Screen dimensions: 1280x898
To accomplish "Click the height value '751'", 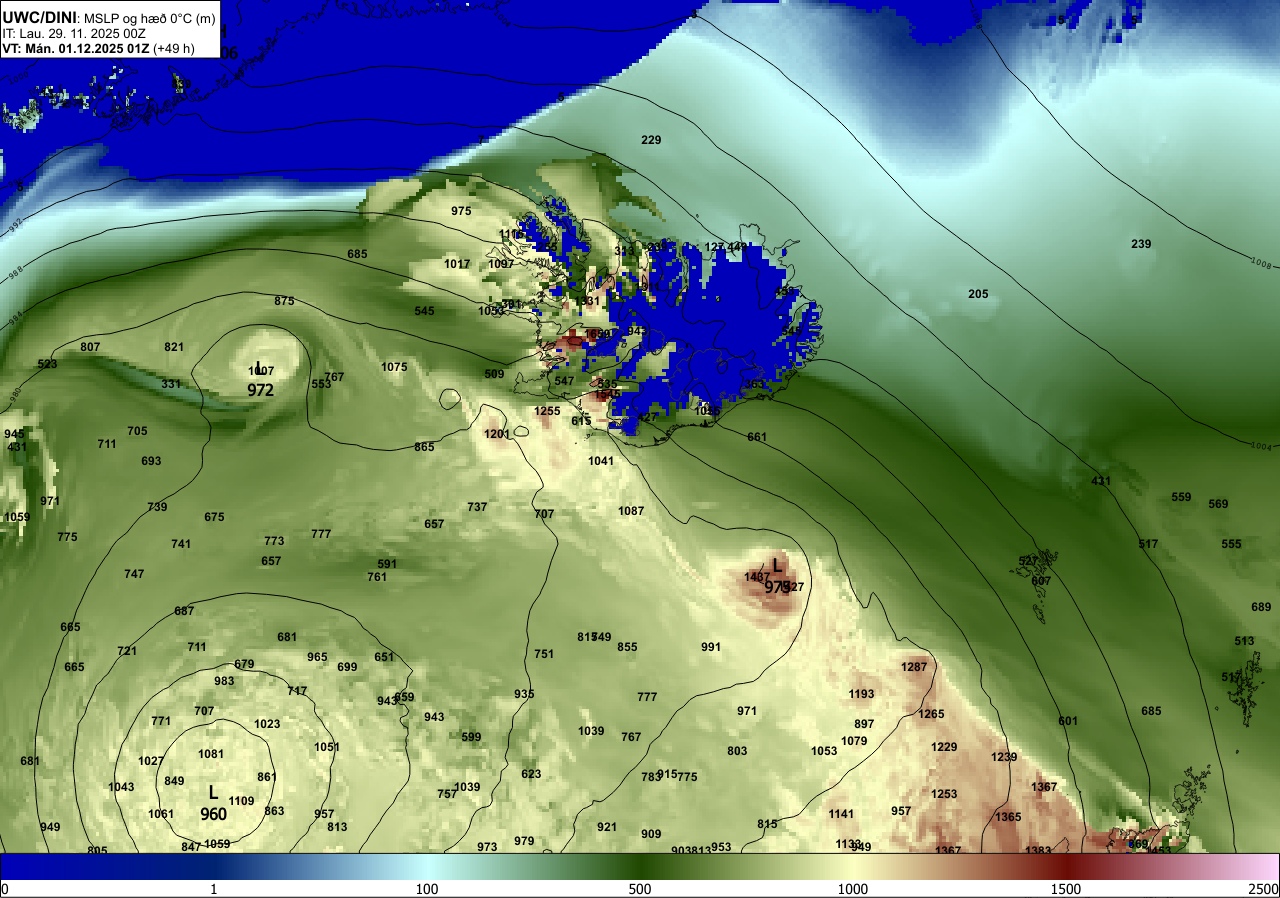I will pos(544,654).
